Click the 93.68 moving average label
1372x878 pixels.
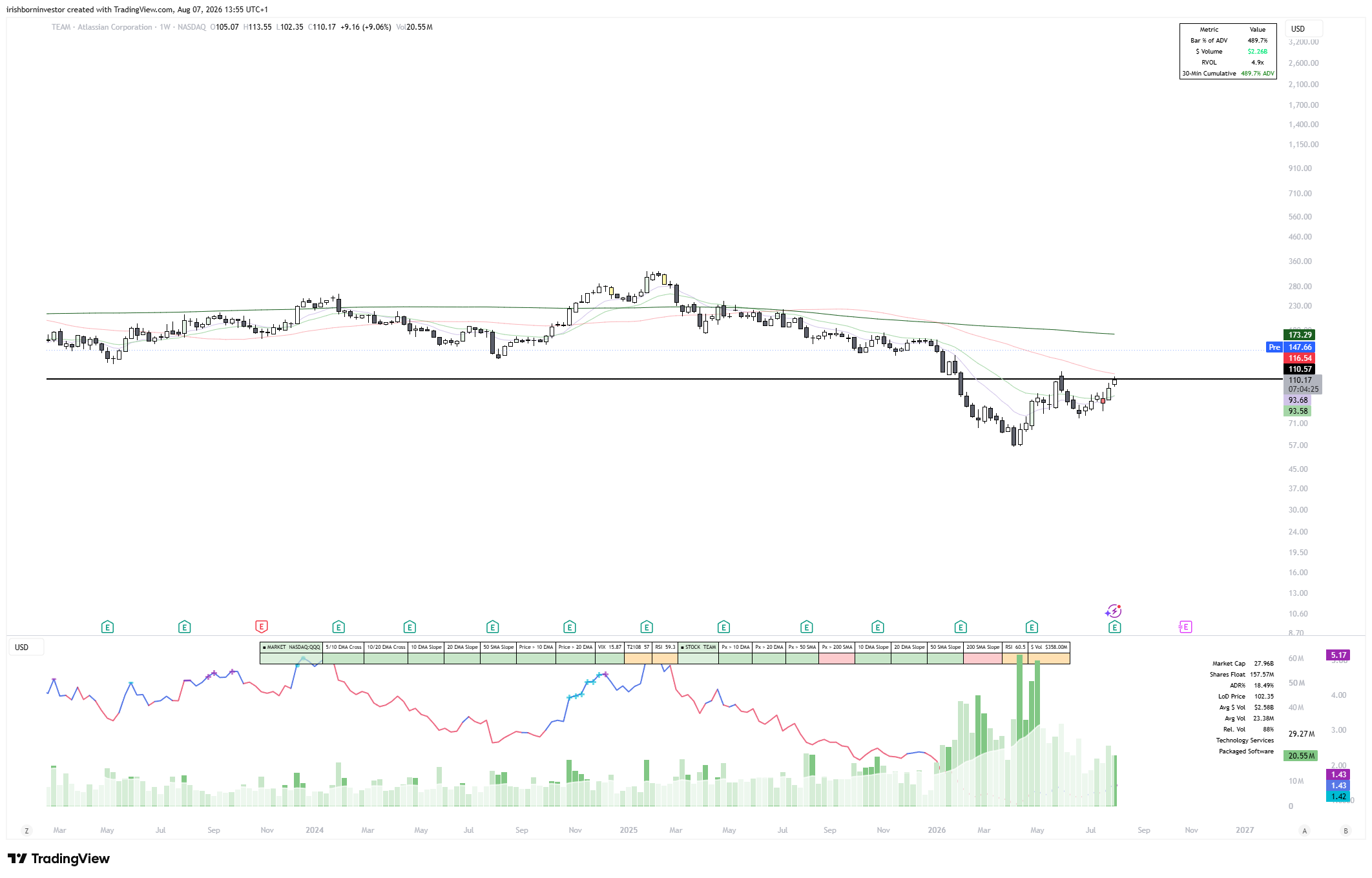point(1298,400)
